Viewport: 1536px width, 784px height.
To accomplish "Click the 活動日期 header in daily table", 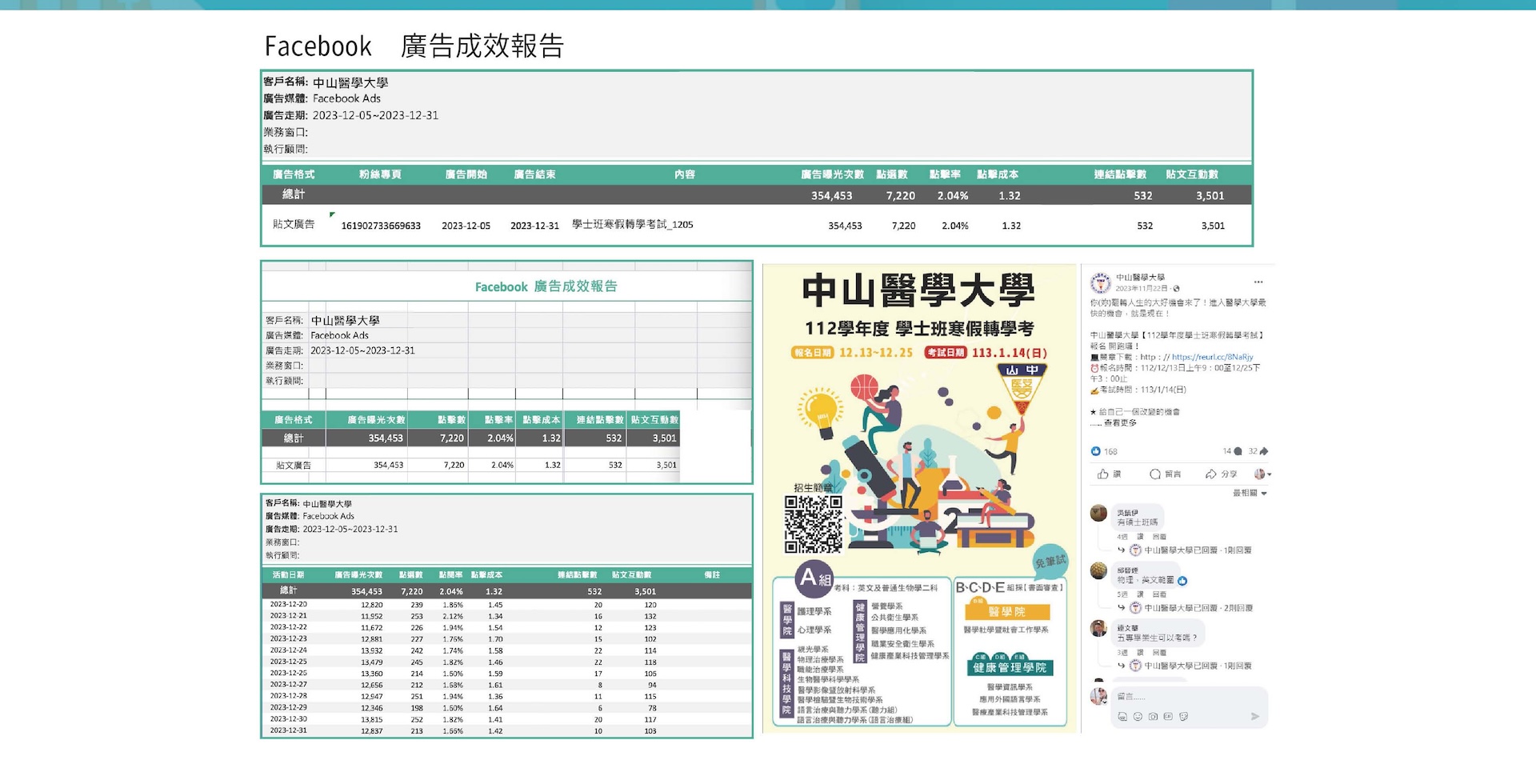I will 288,575.
